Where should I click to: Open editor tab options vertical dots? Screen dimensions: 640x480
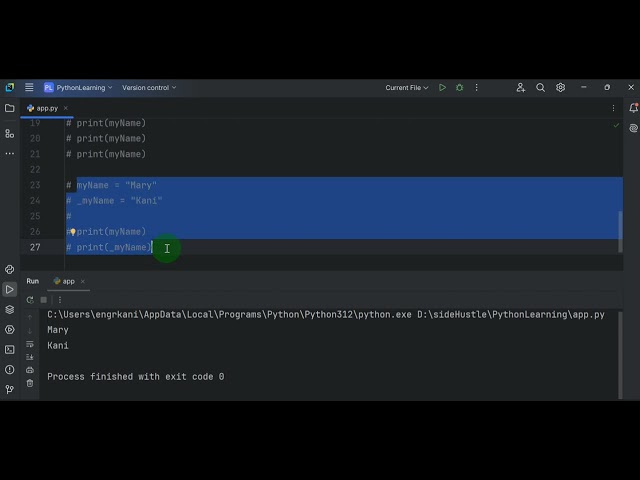(x=613, y=108)
